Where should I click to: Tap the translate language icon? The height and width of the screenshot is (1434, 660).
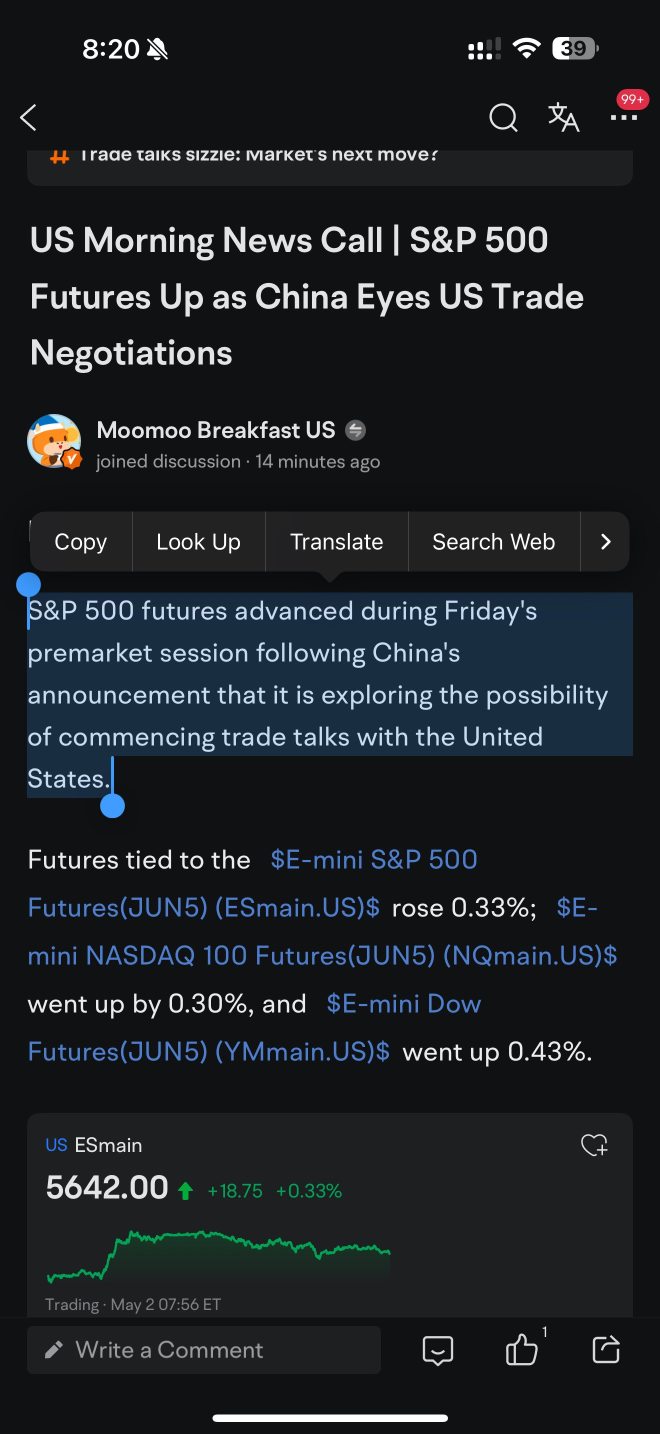[x=564, y=117]
